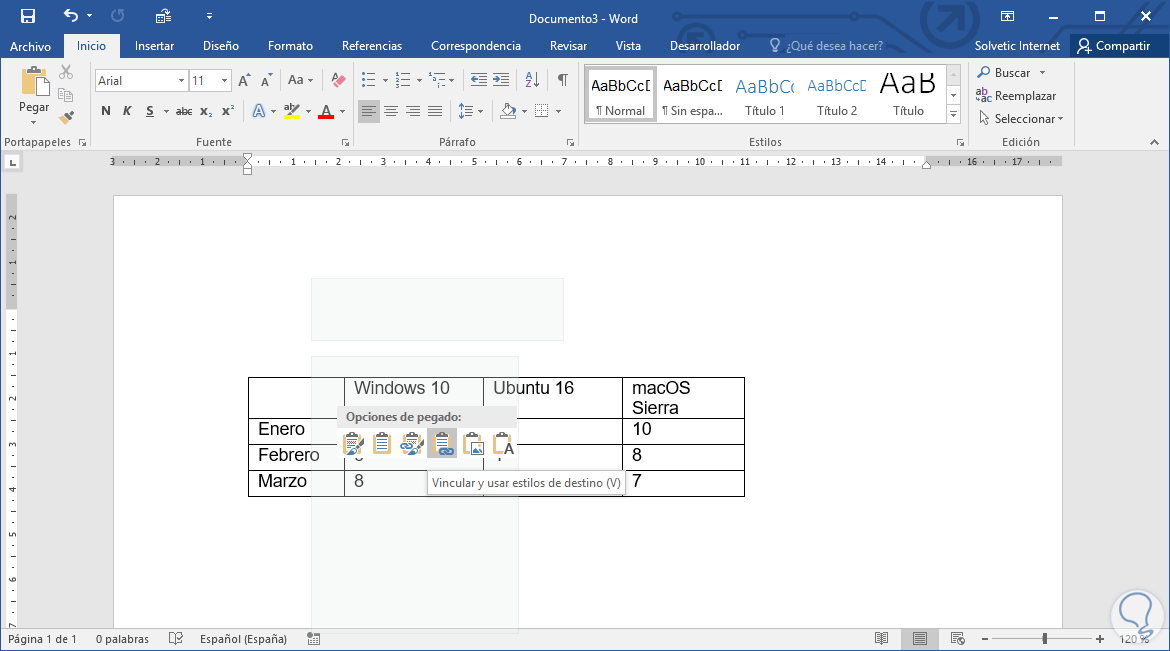This screenshot has height=651, width=1170.
Task: Collapse the ribbon with the arrow
Action: pos(1154,142)
